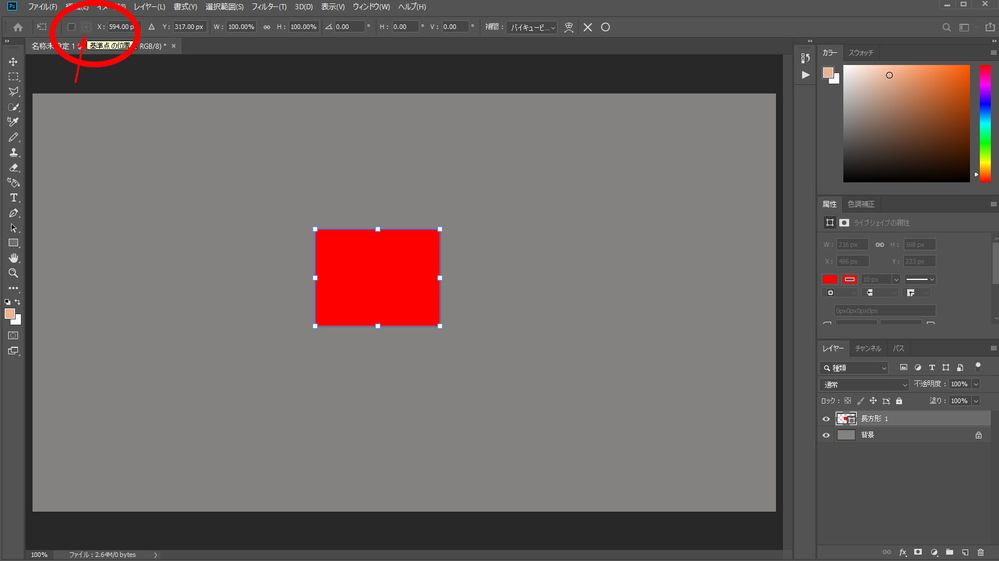Change screen mode from toolbar bottom
The height and width of the screenshot is (561, 999).
(x=13, y=351)
